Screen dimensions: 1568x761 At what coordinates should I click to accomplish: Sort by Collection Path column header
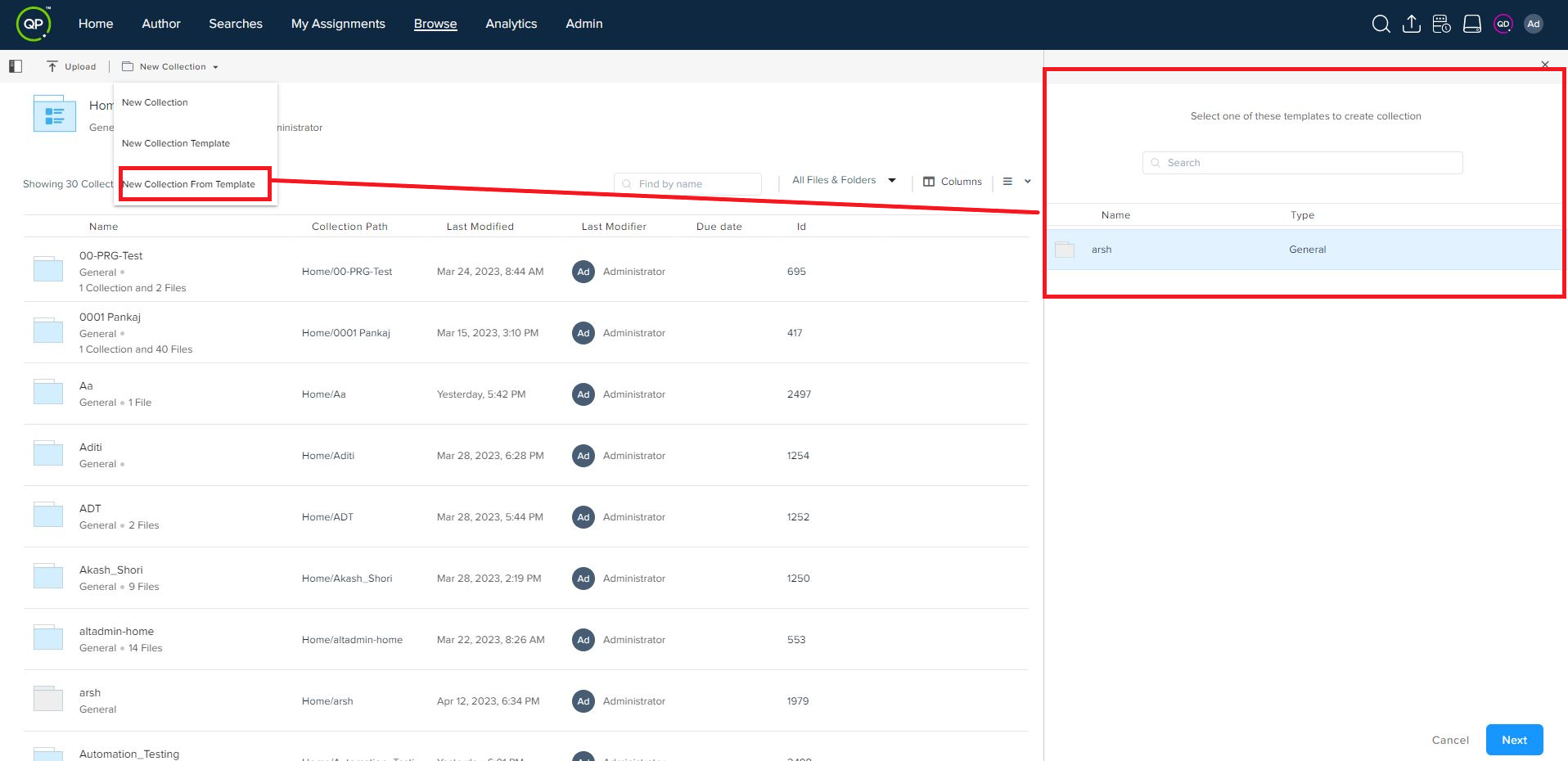(349, 227)
